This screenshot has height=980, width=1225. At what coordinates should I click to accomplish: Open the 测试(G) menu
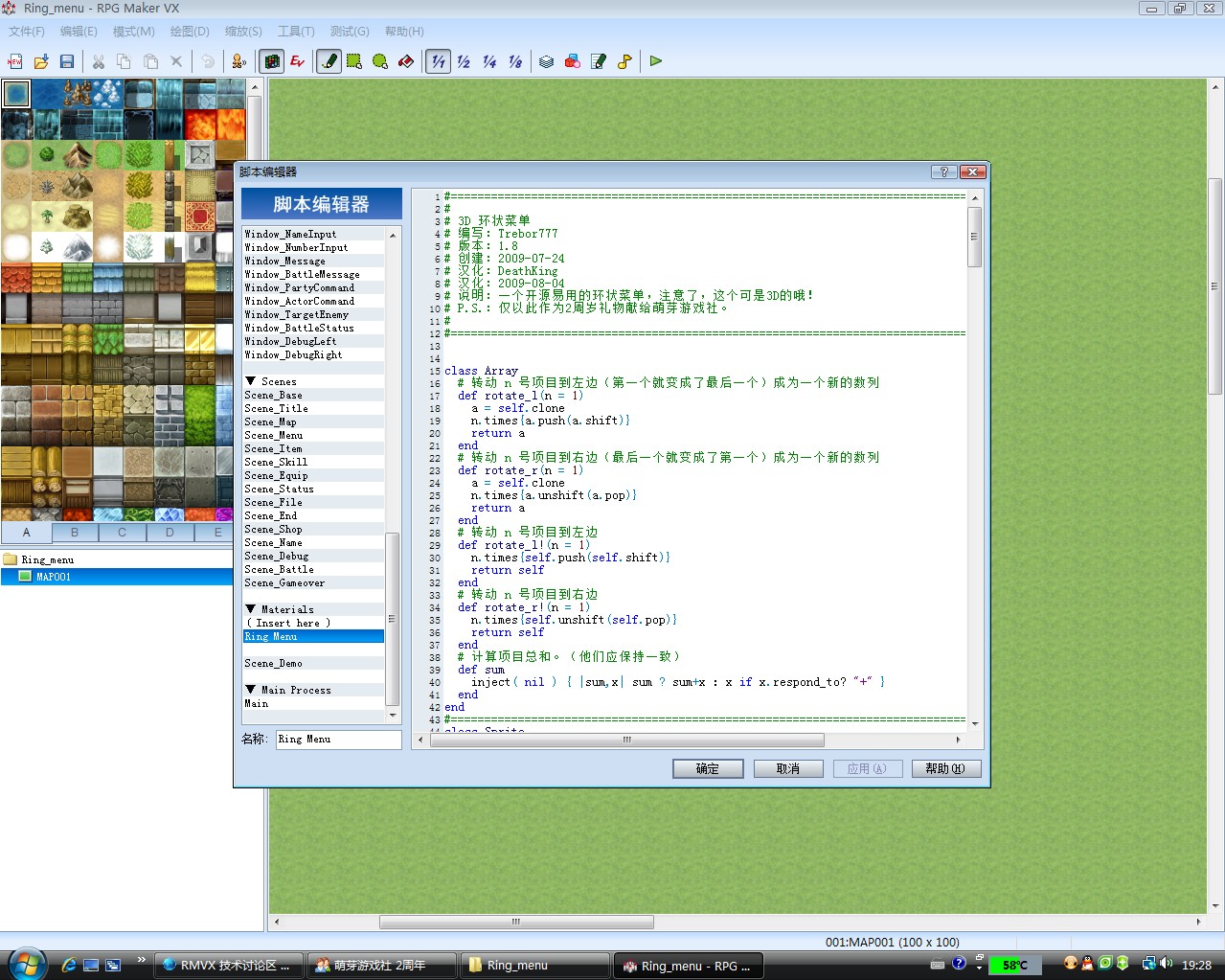[x=350, y=32]
